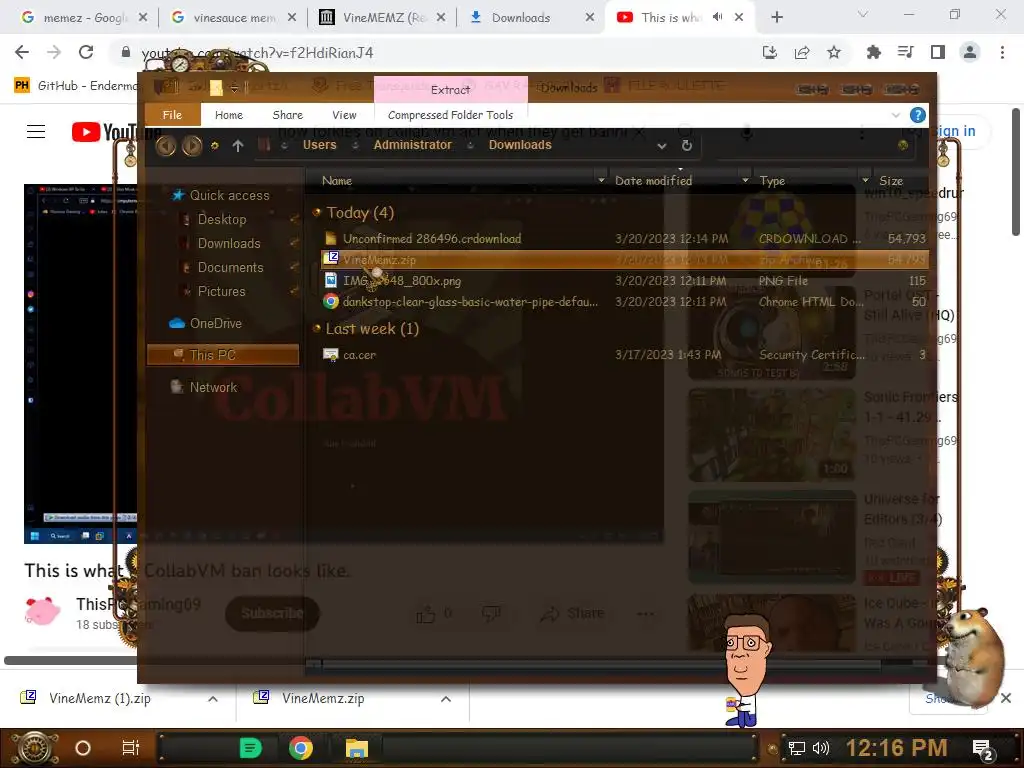Viewport: 1024px width, 768px height.
Task: Click Administrator in the Explorer breadcrumb
Action: (412, 145)
